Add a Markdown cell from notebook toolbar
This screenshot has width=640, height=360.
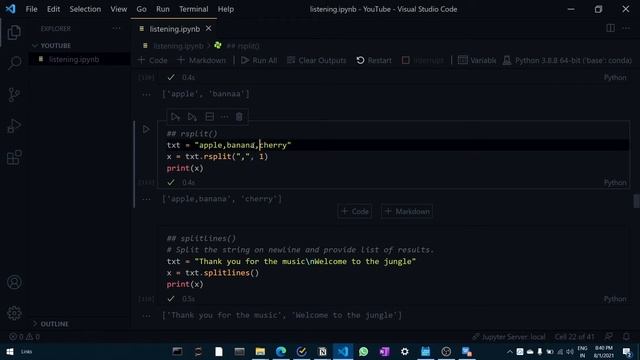[x=201, y=60]
